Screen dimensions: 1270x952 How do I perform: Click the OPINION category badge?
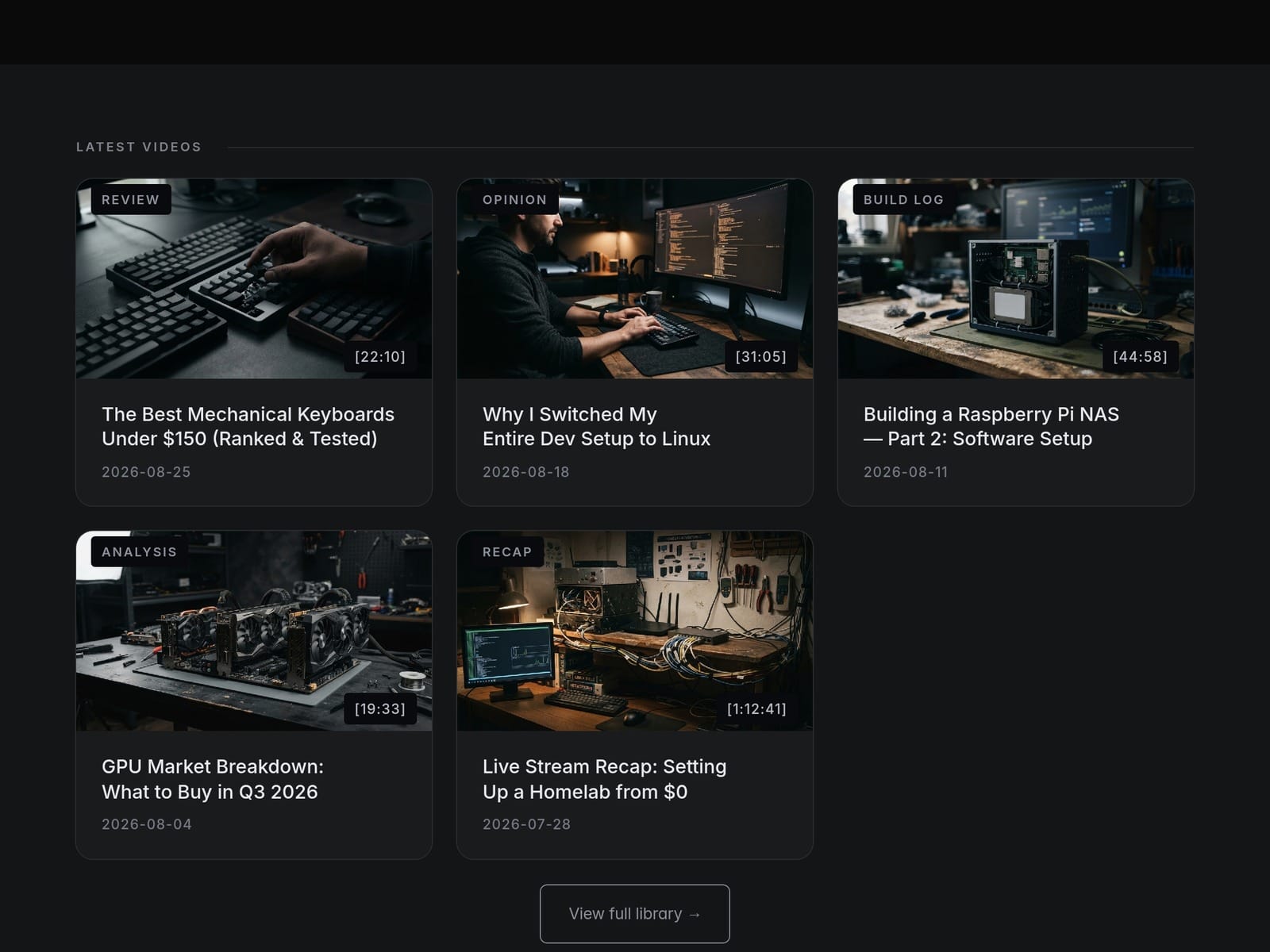(514, 200)
